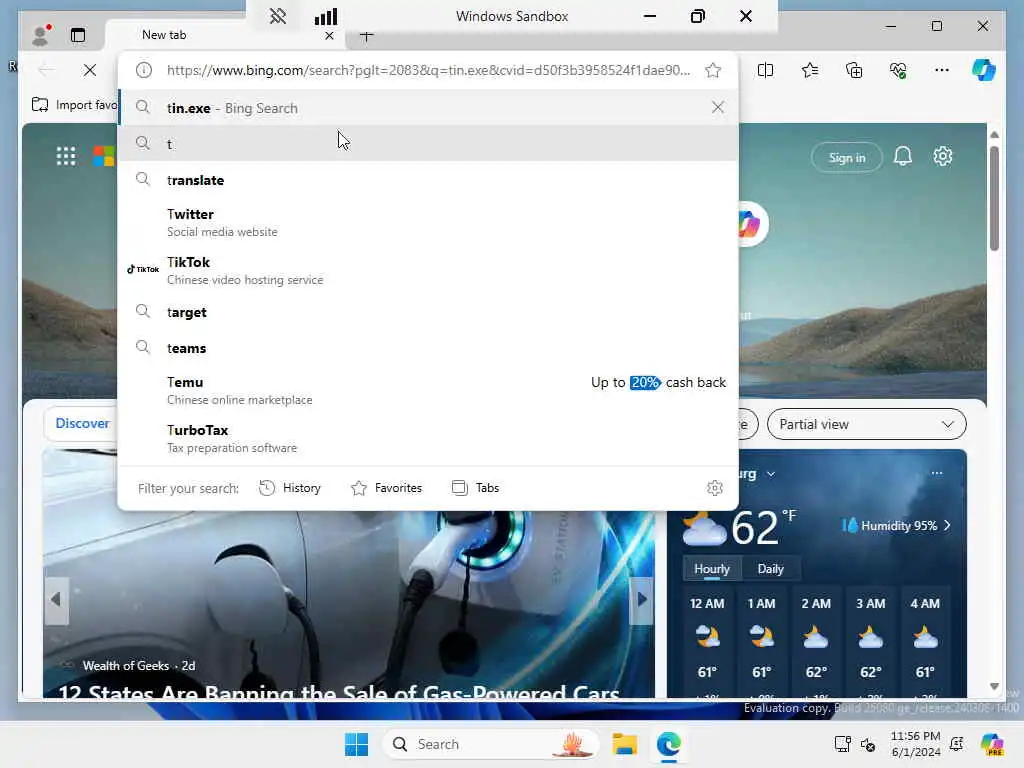Open Copilot preview in taskbar
Screen dimensions: 1024x768
pos(992,744)
